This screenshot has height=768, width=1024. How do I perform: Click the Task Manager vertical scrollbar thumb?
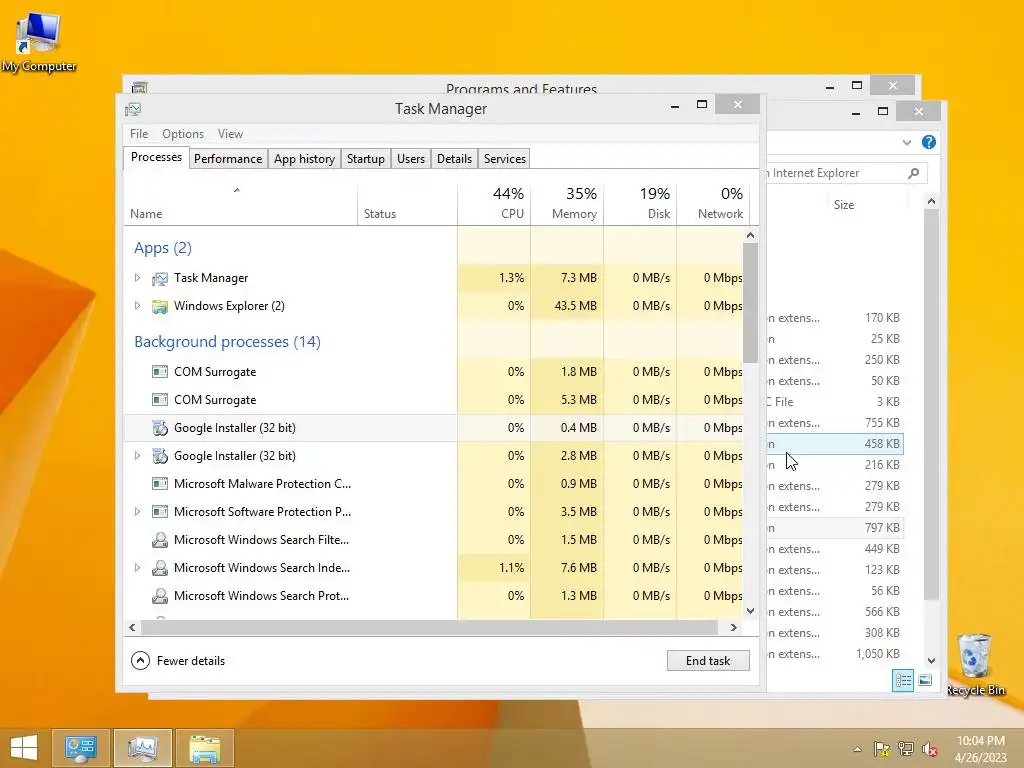coord(750,303)
